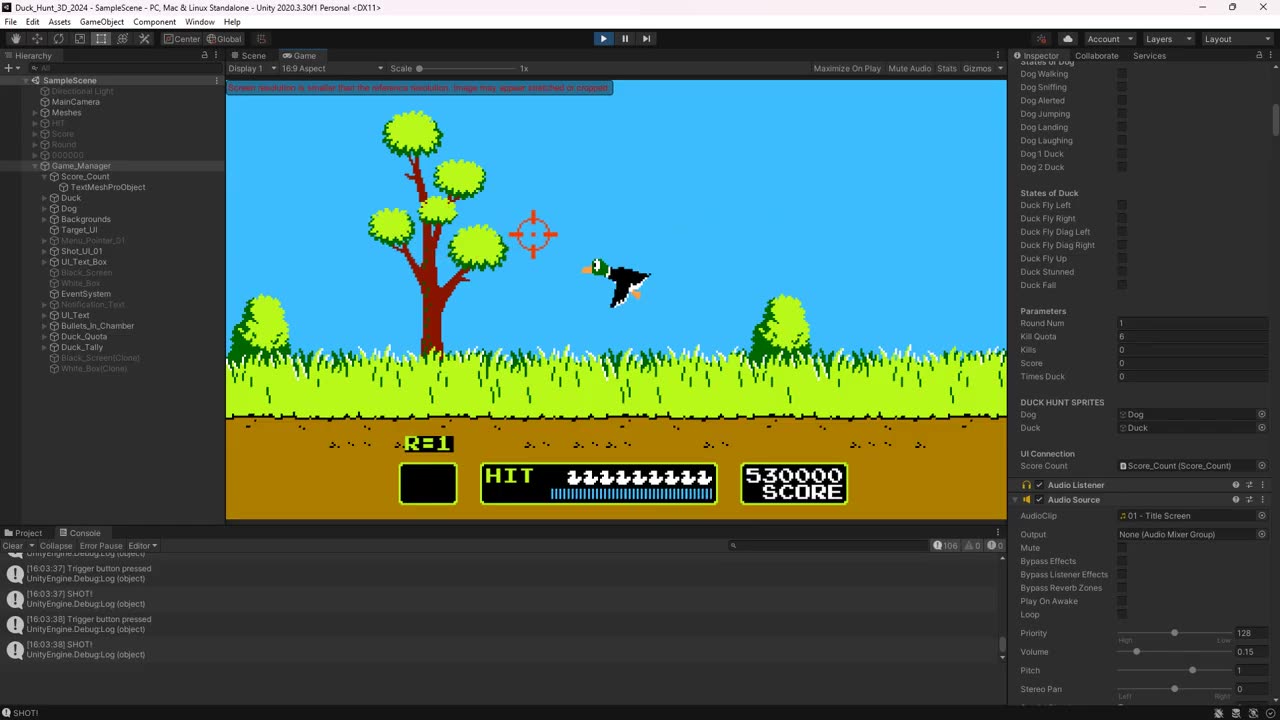
Task: Open Audio Source preset selector
Action: (1249, 500)
